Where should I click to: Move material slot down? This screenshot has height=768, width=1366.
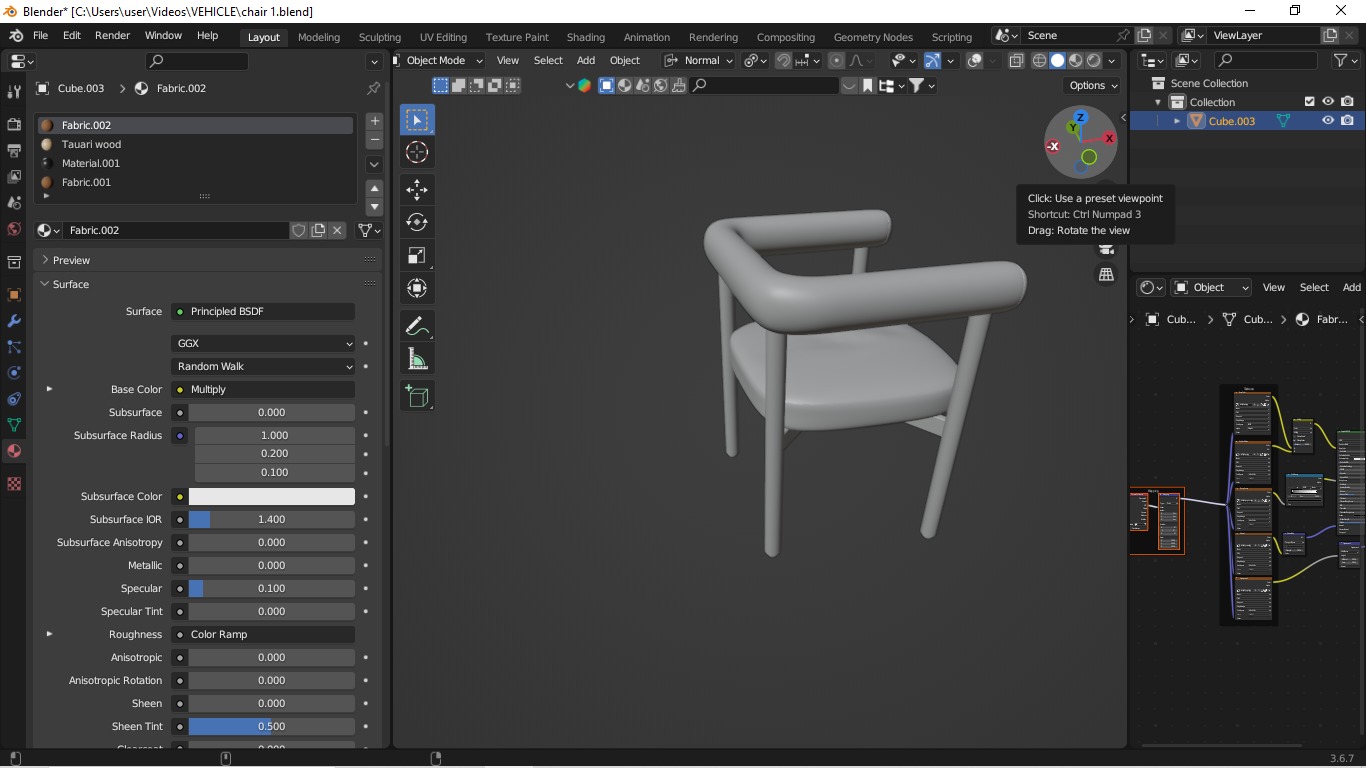(x=375, y=207)
